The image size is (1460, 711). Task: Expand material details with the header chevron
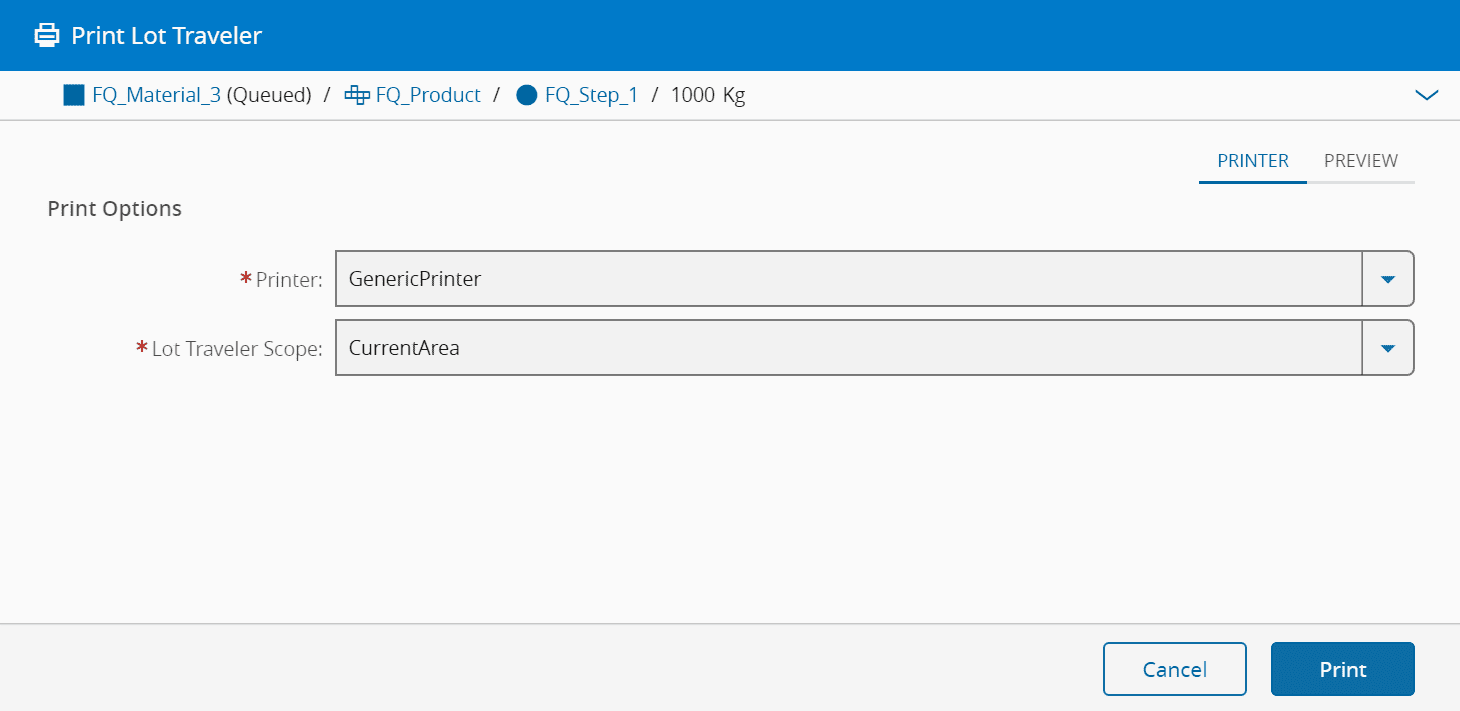pyautogui.click(x=1426, y=96)
